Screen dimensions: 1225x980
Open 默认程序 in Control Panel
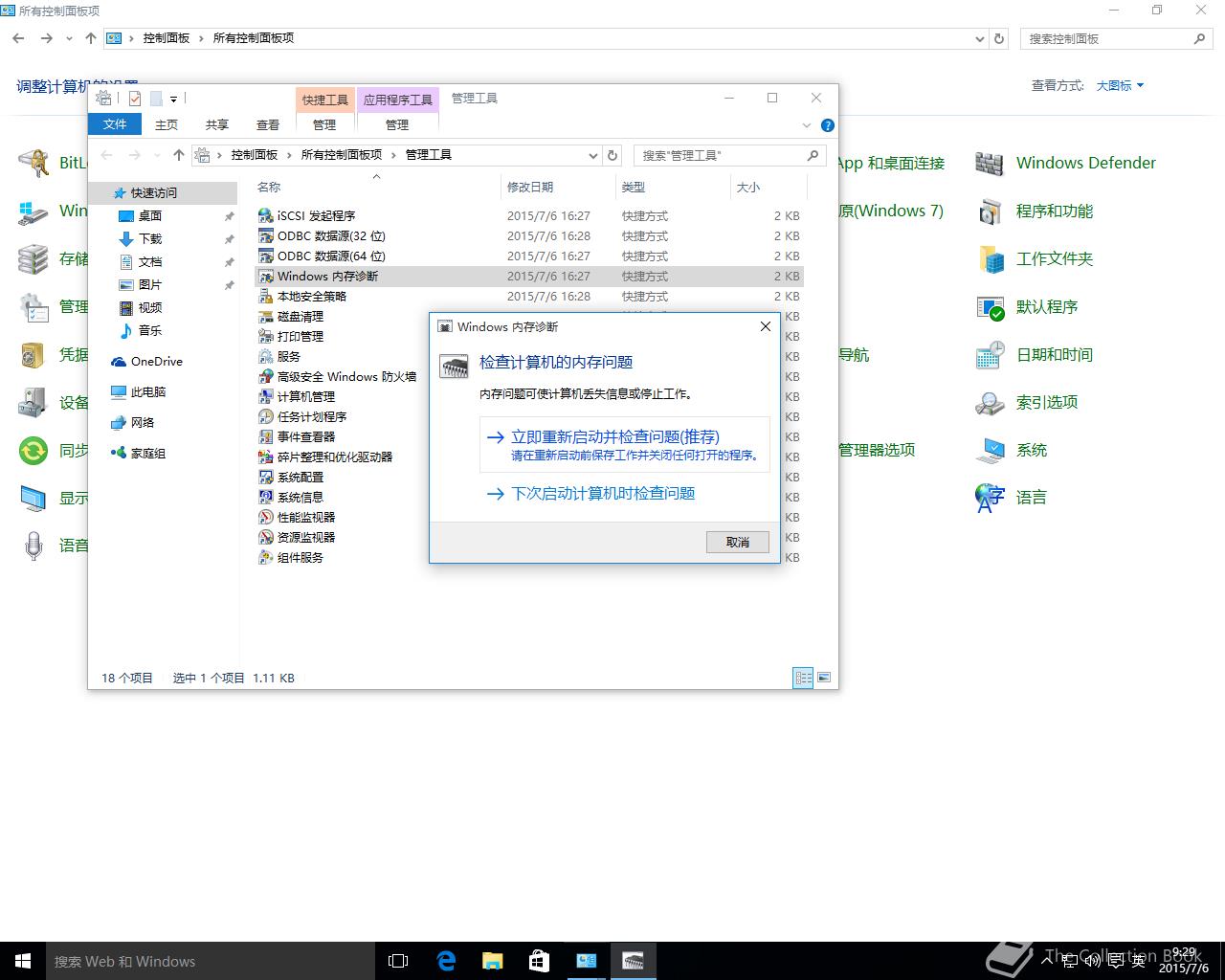(1026, 306)
